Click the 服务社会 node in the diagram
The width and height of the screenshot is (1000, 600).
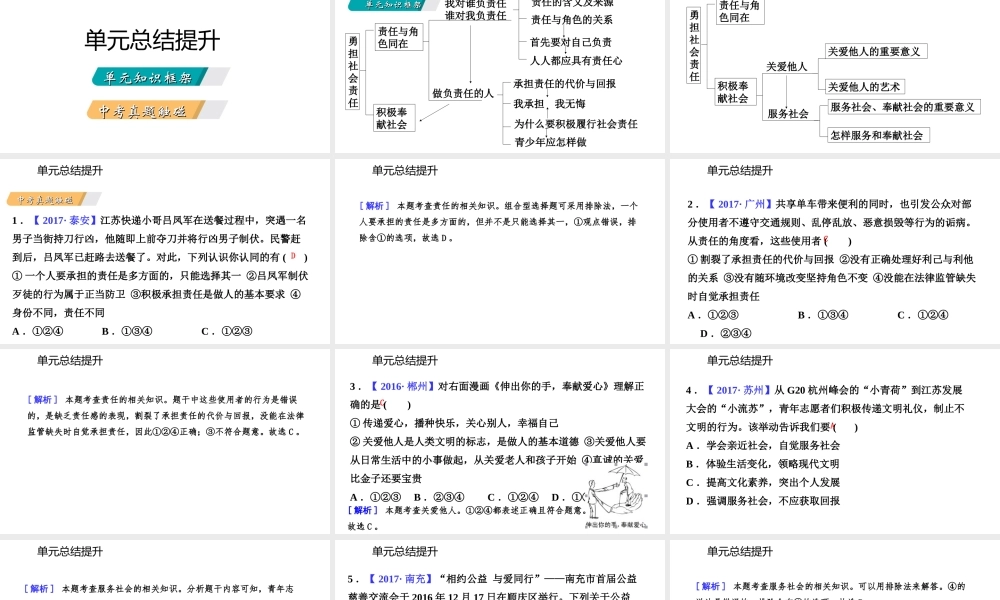(788, 113)
